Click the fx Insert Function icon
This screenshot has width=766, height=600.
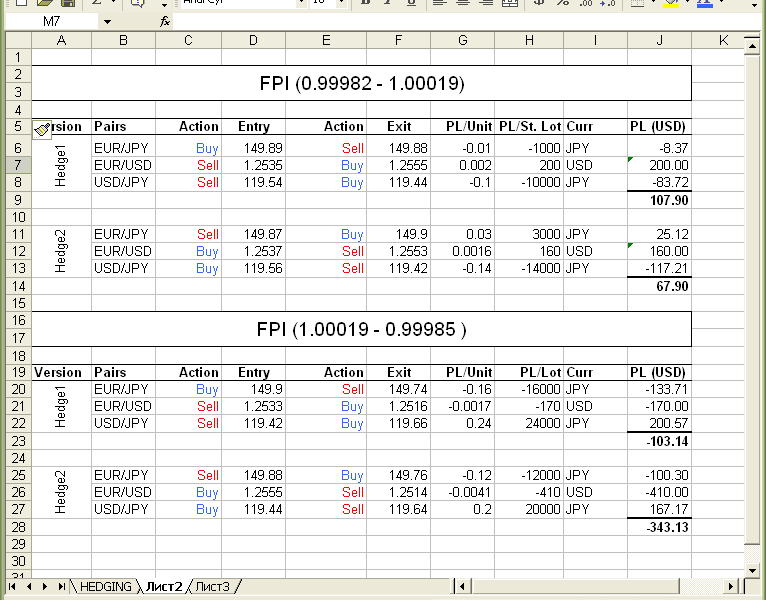click(165, 21)
